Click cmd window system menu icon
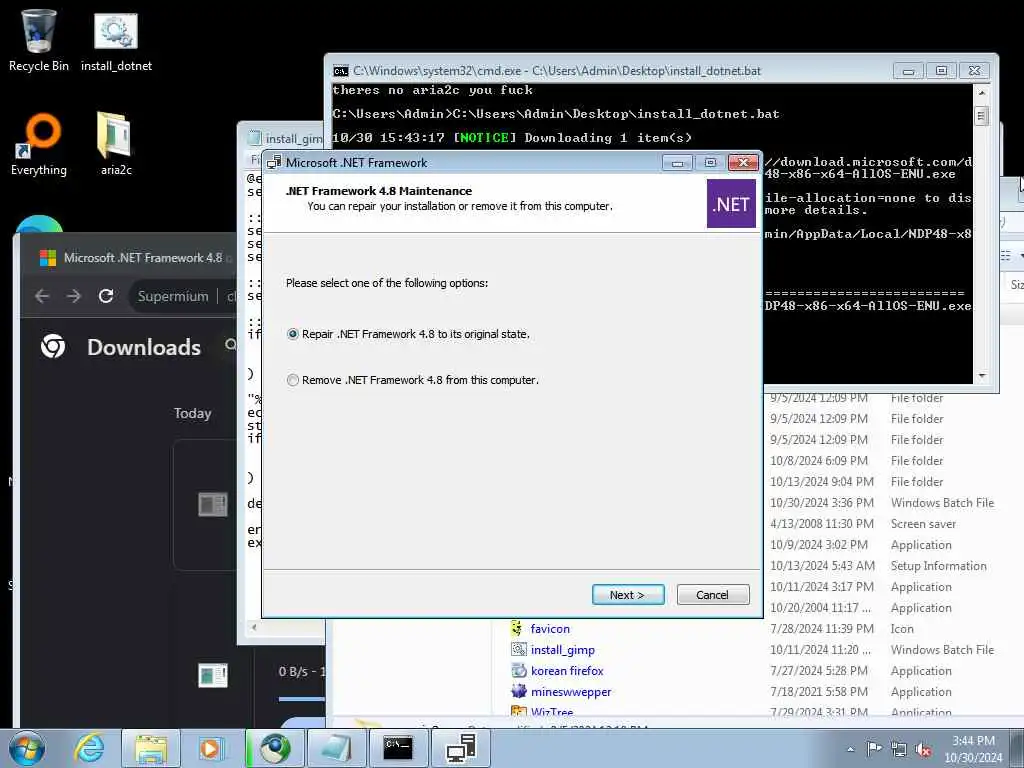 (x=340, y=71)
